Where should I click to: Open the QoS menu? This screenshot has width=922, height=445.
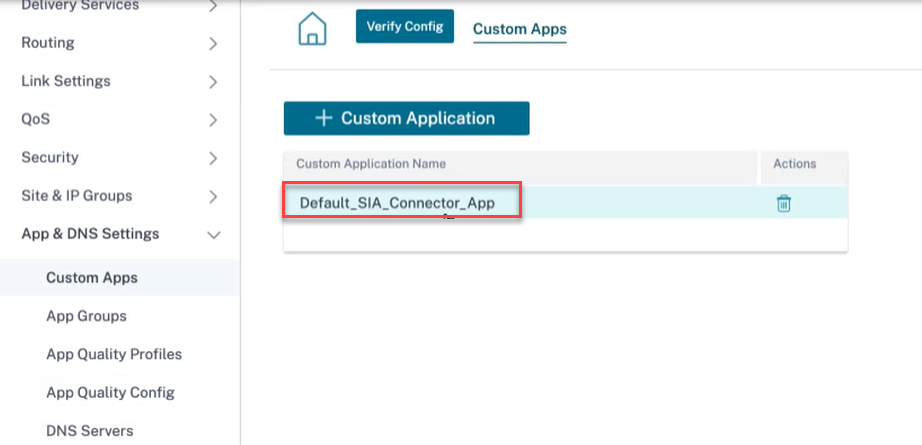point(35,119)
